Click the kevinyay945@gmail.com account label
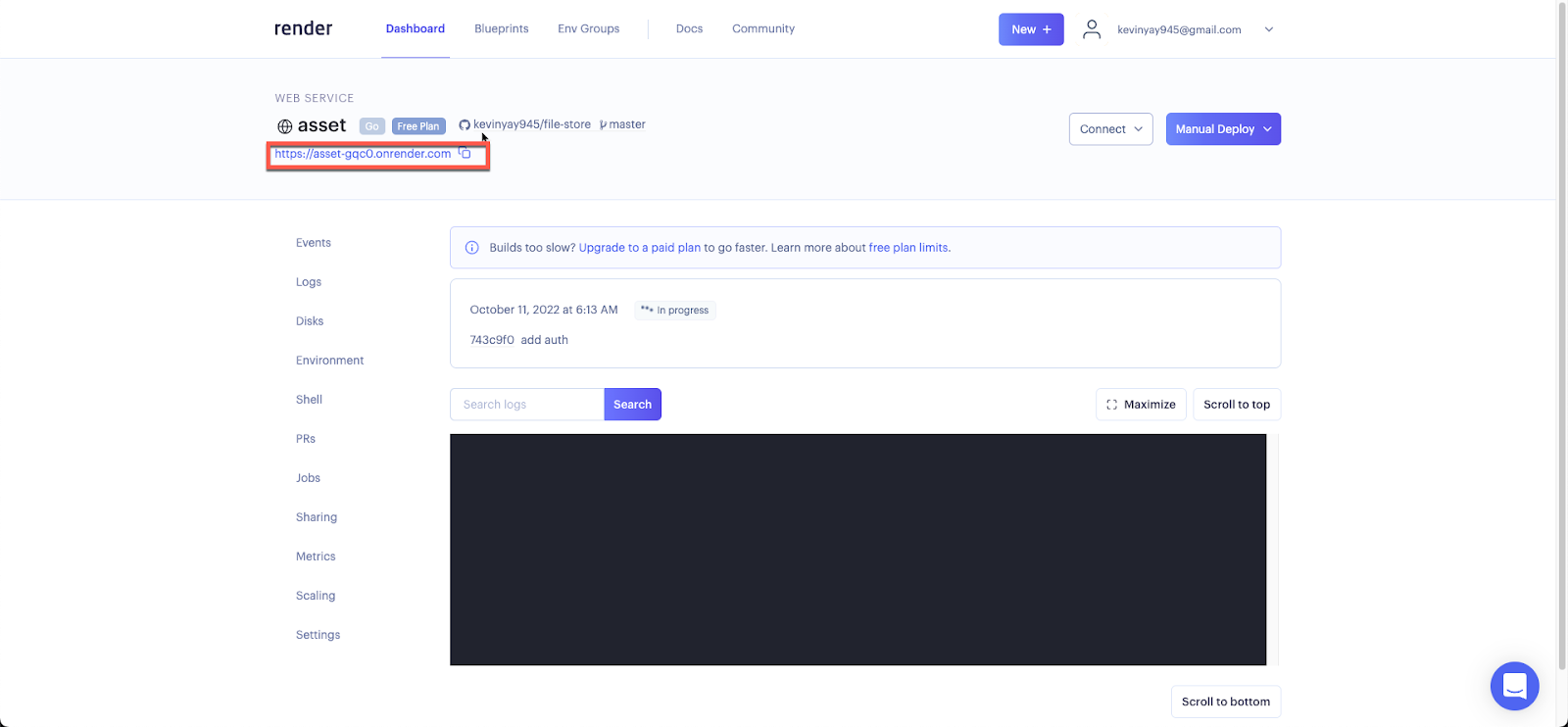 point(1179,29)
